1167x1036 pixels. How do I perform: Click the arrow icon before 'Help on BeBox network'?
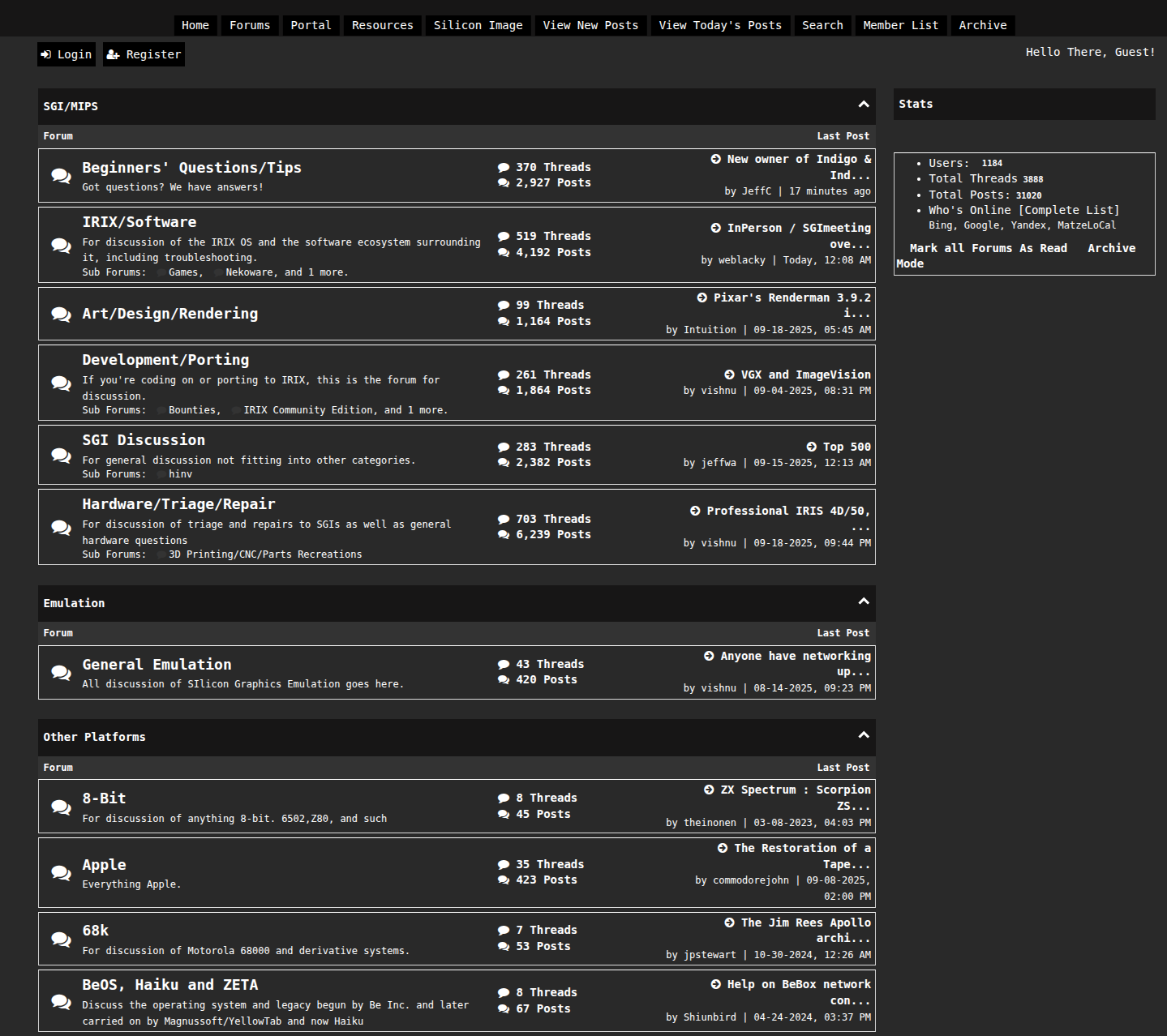(715, 984)
